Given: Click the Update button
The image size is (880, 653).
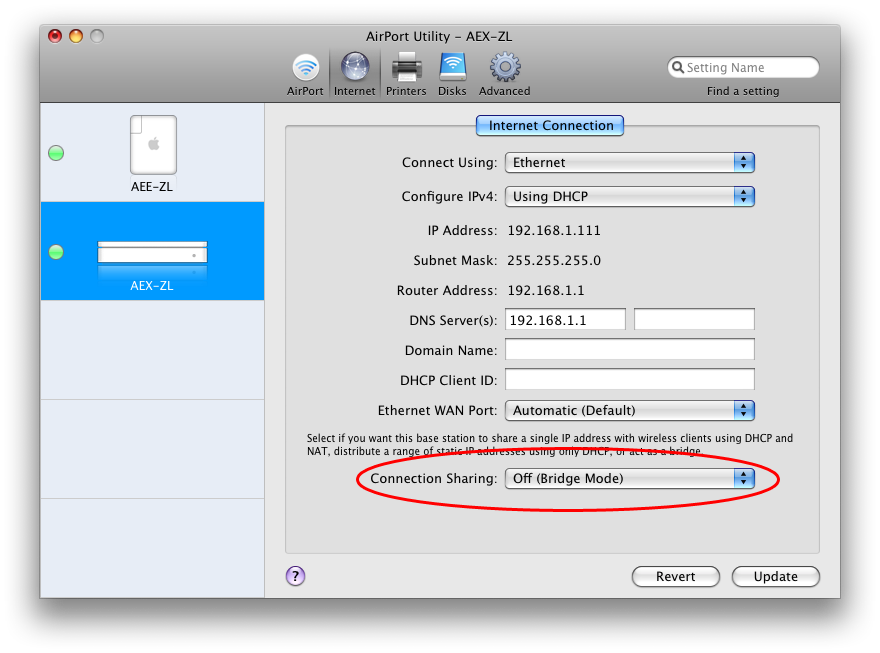Looking at the screenshot, I should coord(776,577).
